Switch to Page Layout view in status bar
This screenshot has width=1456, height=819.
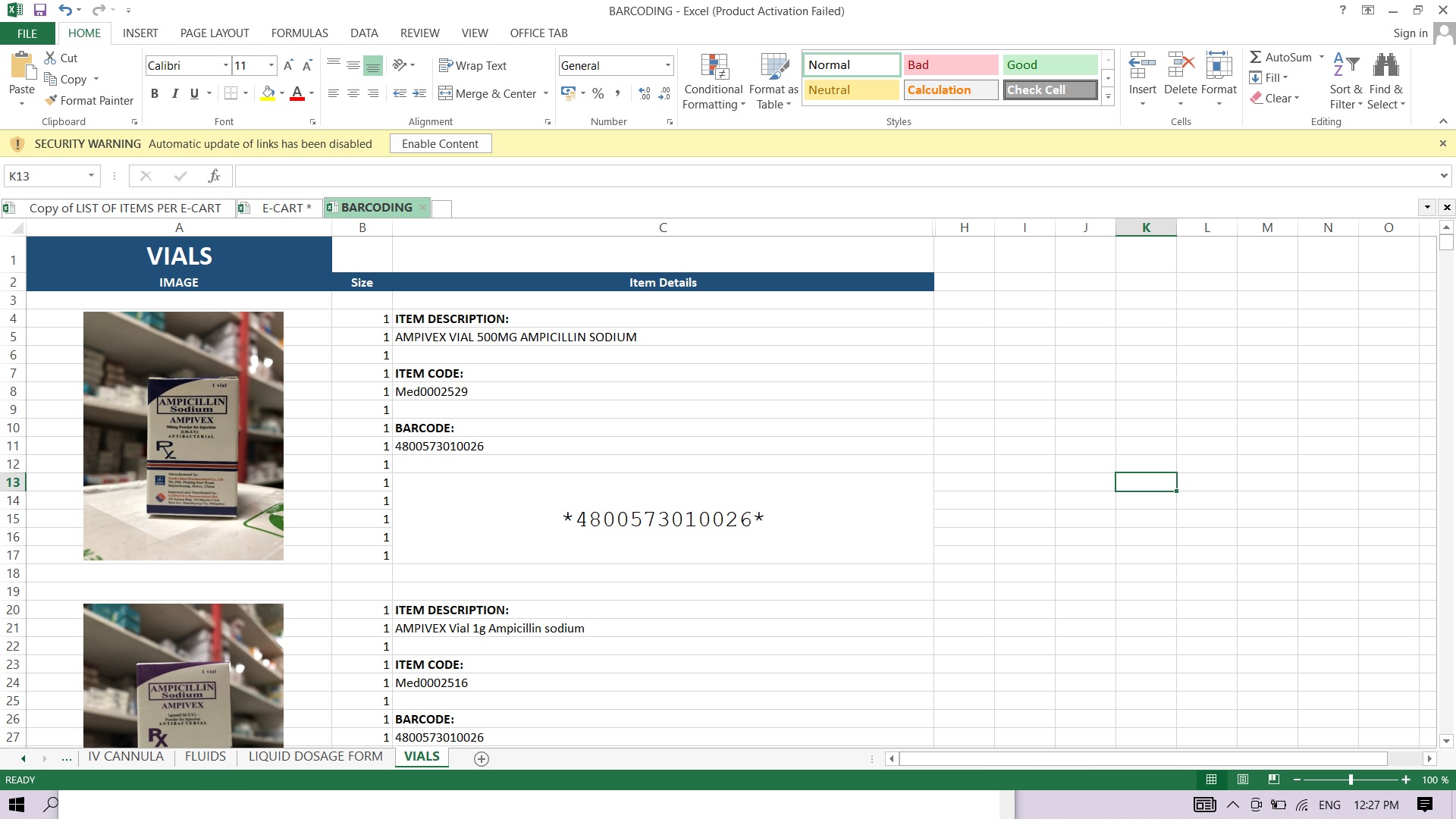[x=1242, y=780]
